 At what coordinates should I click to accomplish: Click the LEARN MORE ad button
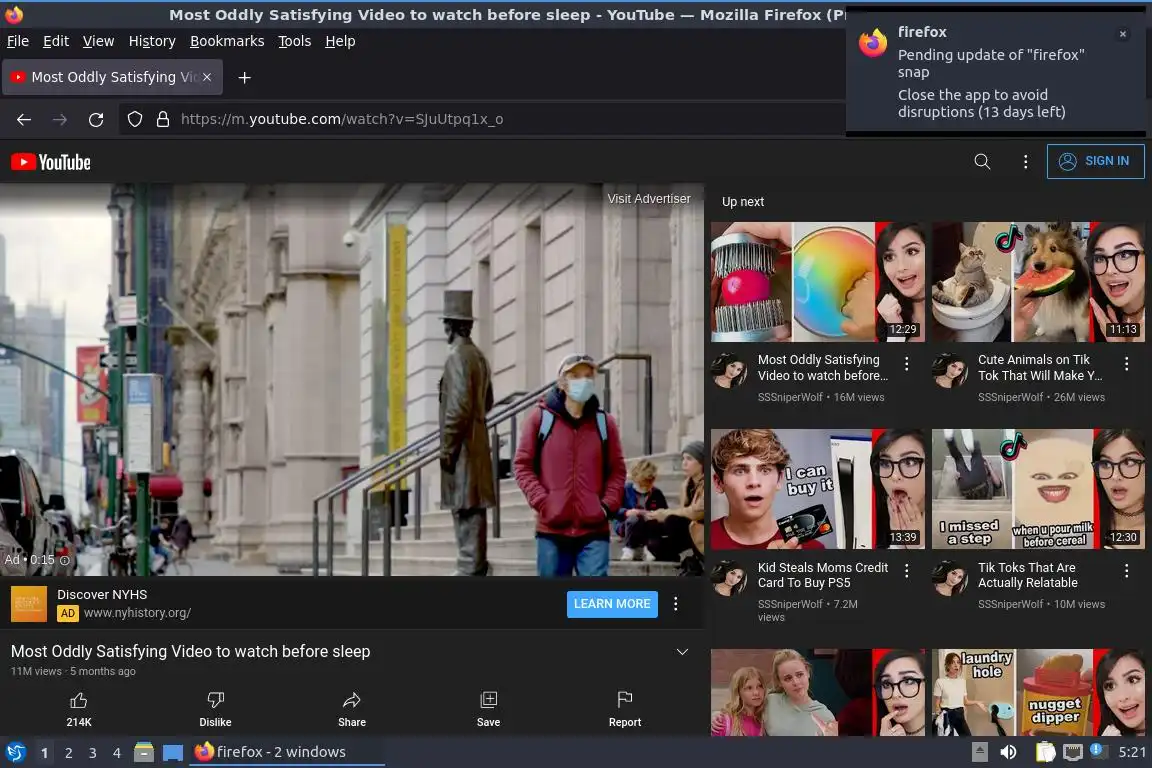pyautogui.click(x=612, y=604)
